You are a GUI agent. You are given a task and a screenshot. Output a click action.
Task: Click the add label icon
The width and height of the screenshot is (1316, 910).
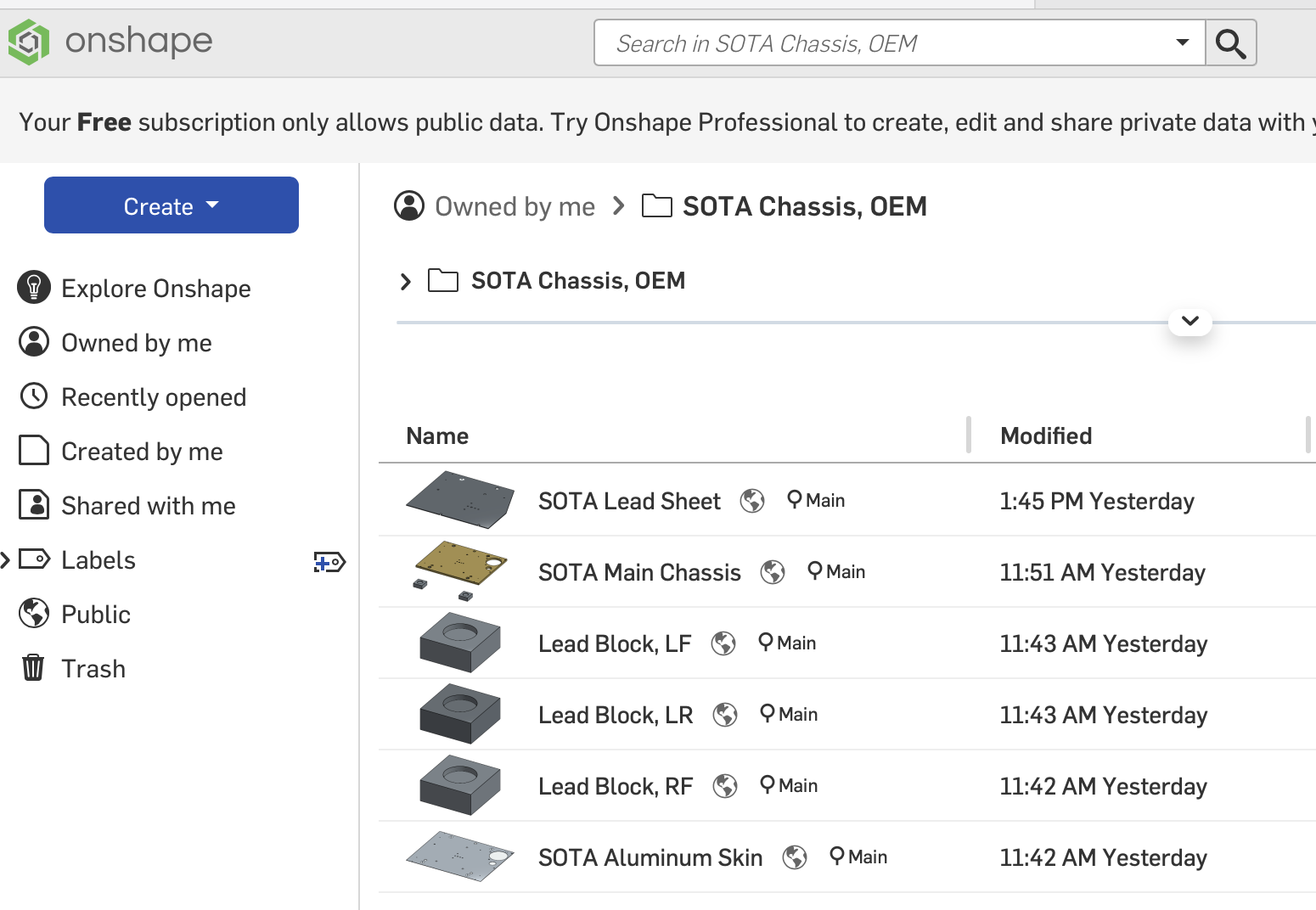[x=329, y=562]
